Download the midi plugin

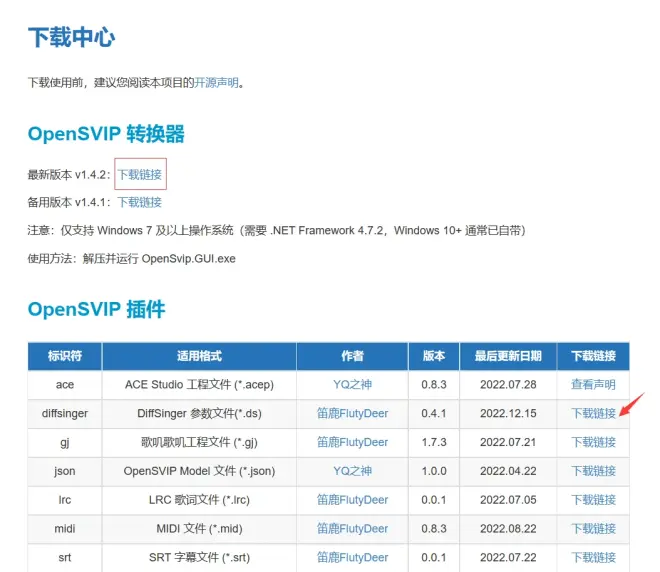[593, 529]
